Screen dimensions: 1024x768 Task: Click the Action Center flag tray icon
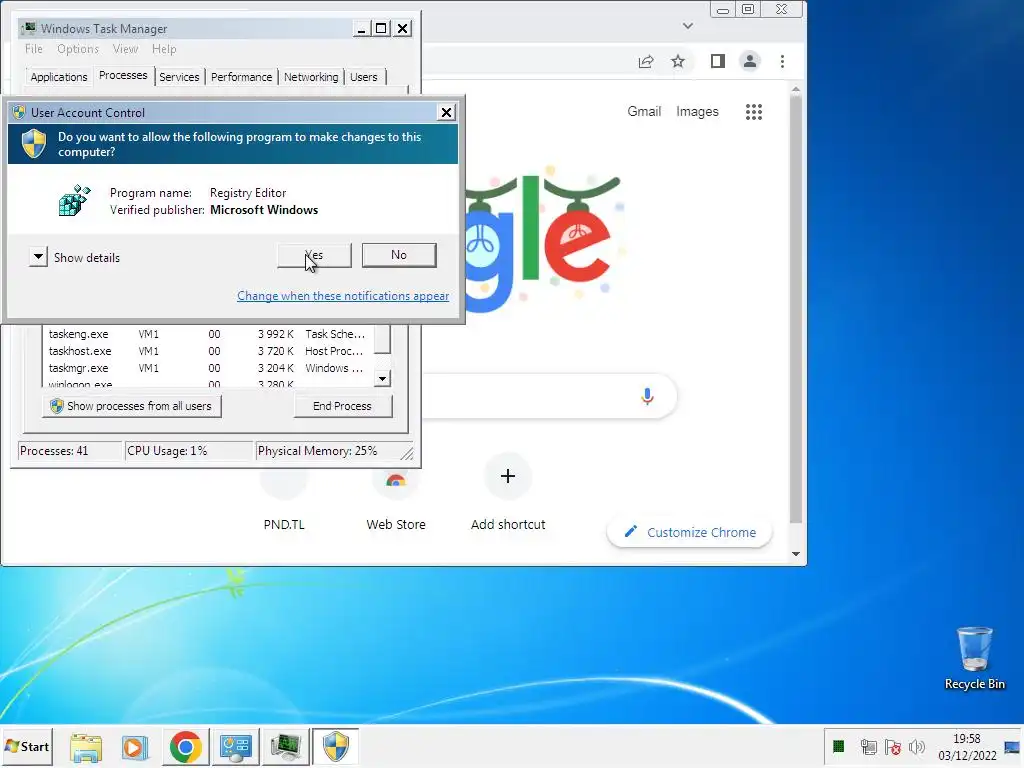tap(893, 746)
